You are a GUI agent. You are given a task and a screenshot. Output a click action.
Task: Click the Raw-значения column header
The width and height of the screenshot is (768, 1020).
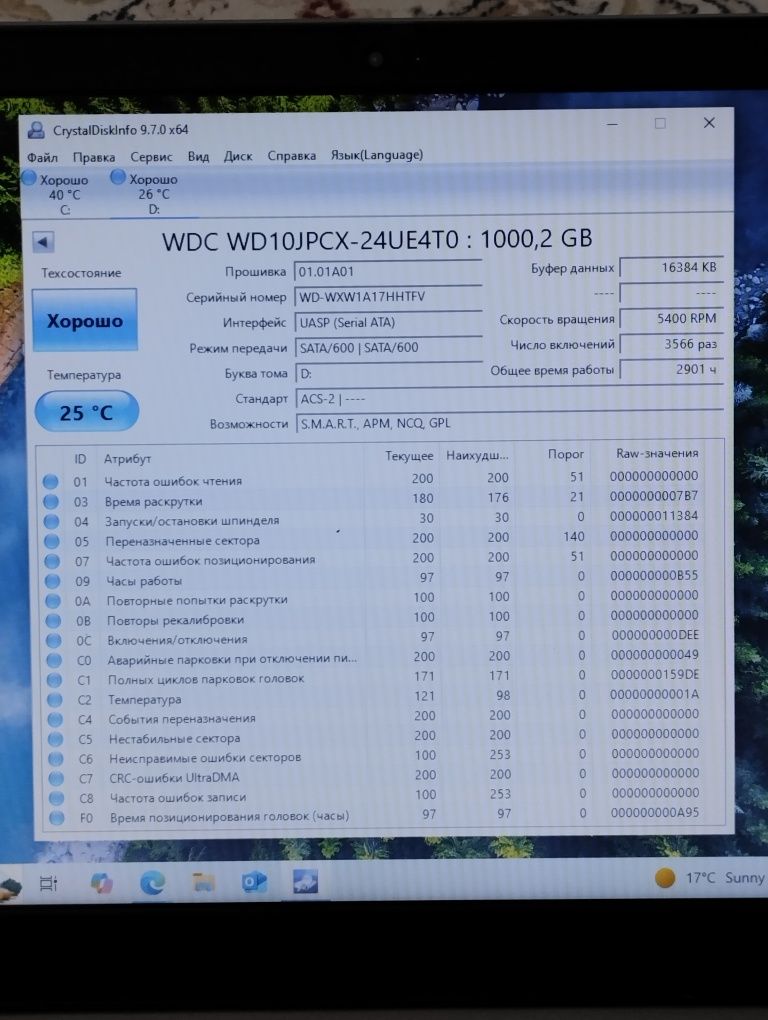click(657, 453)
